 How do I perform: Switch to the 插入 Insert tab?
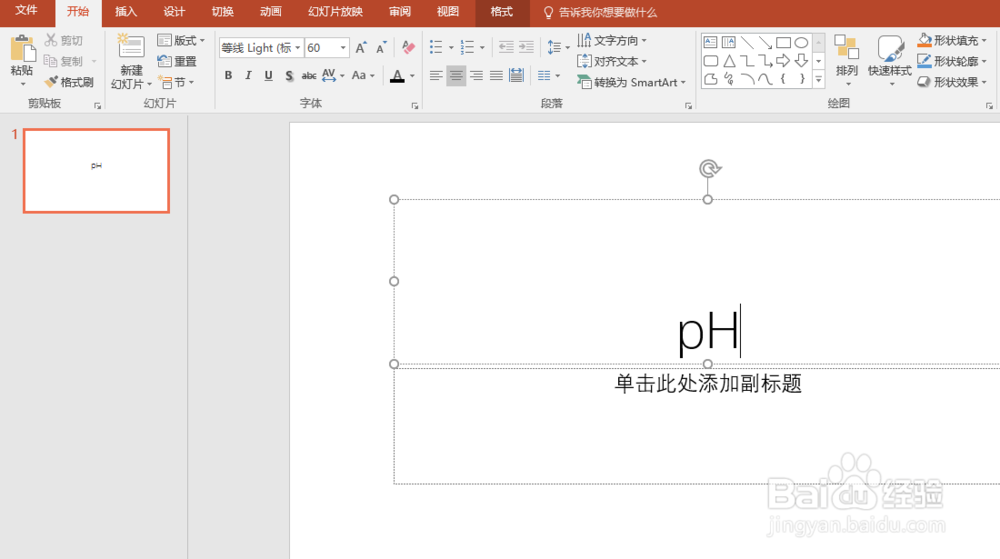tap(126, 11)
